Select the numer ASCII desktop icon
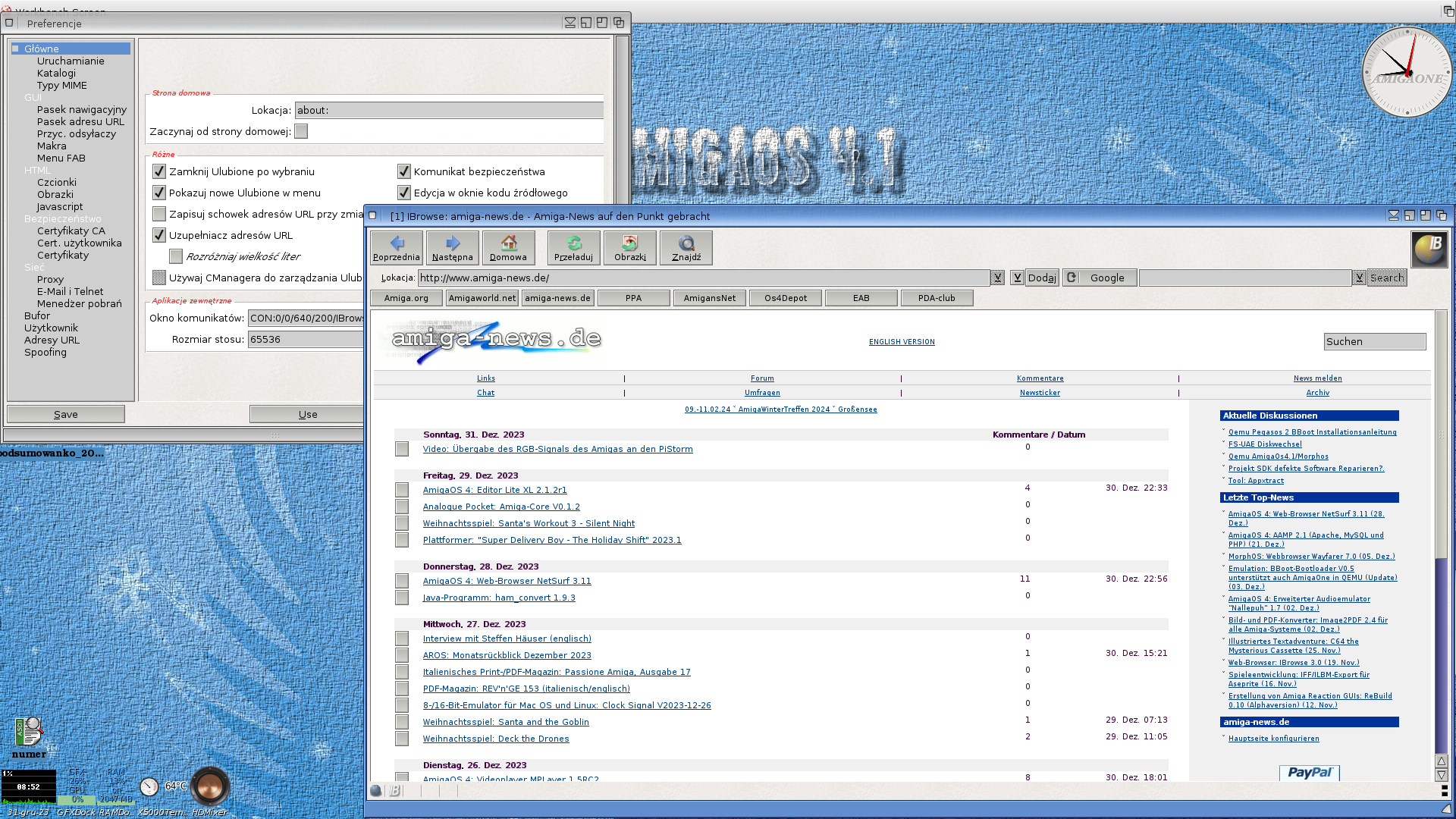Image resolution: width=1456 pixels, height=819 pixels. [x=29, y=738]
